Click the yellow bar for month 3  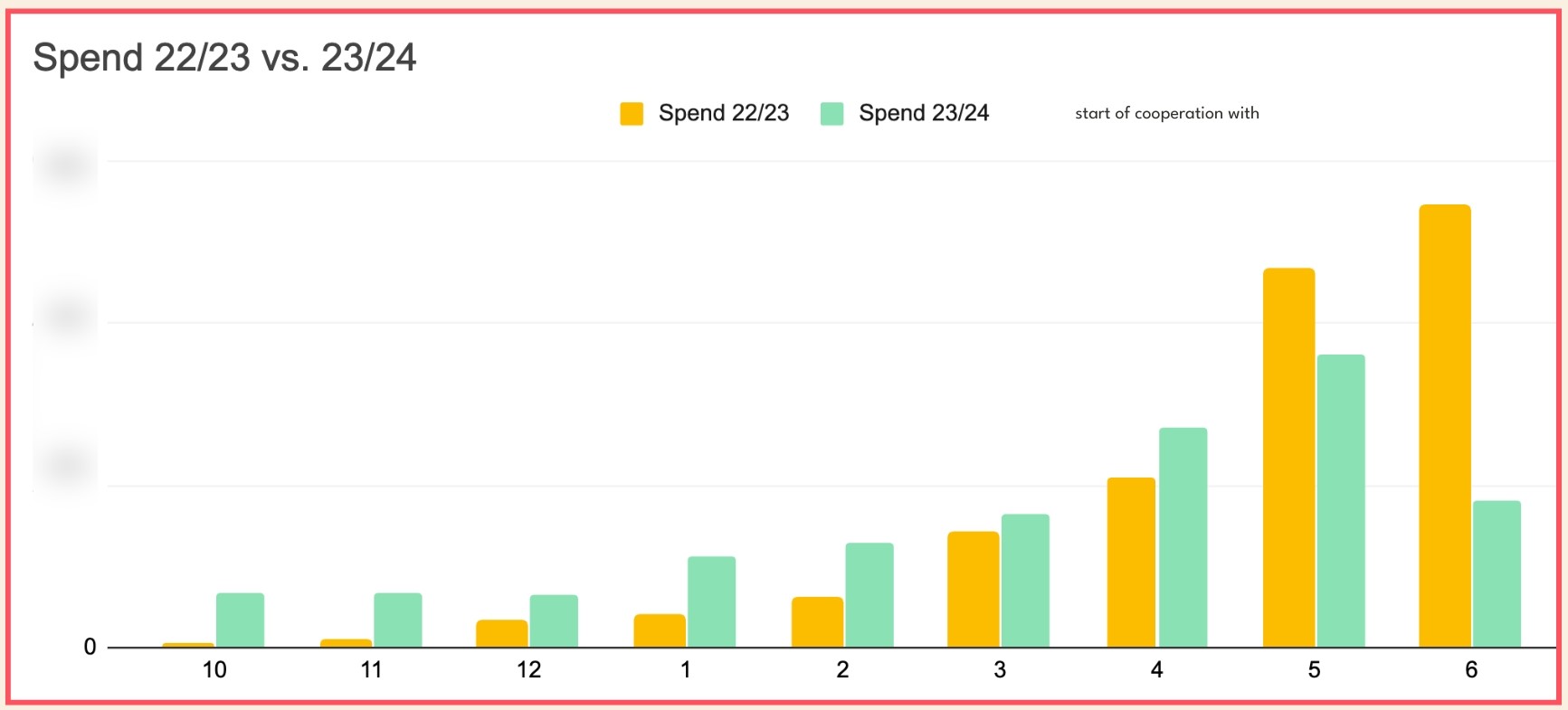point(973,589)
